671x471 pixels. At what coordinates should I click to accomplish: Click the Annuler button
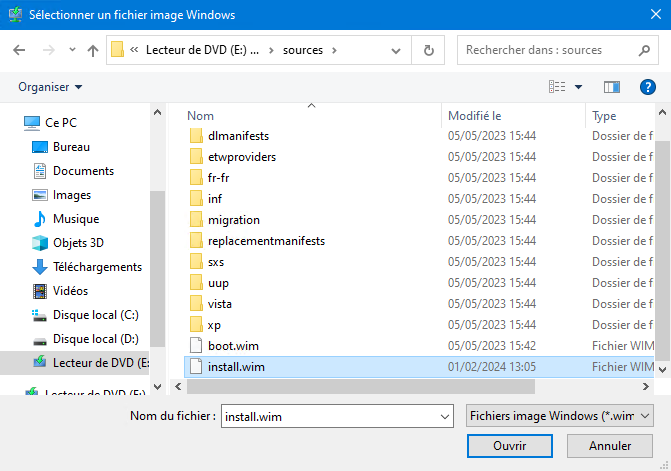(x=610, y=446)
